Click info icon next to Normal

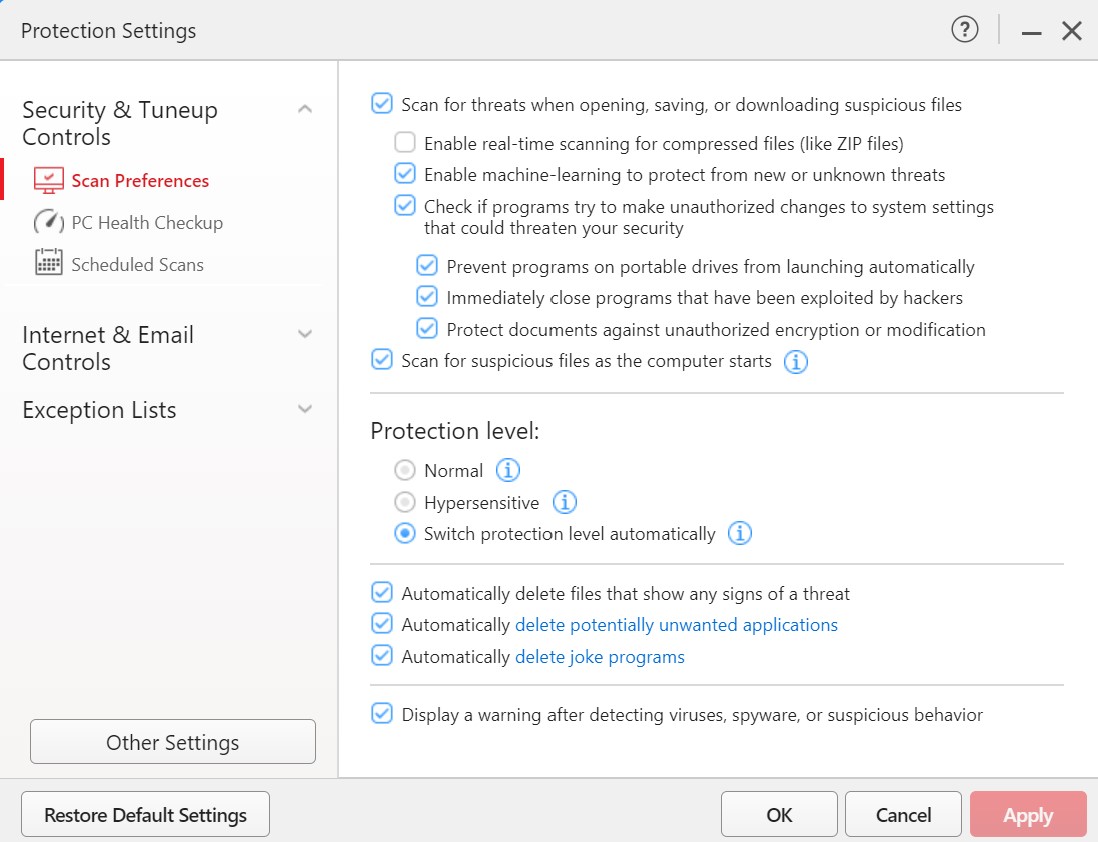click(x=508, y=470)
